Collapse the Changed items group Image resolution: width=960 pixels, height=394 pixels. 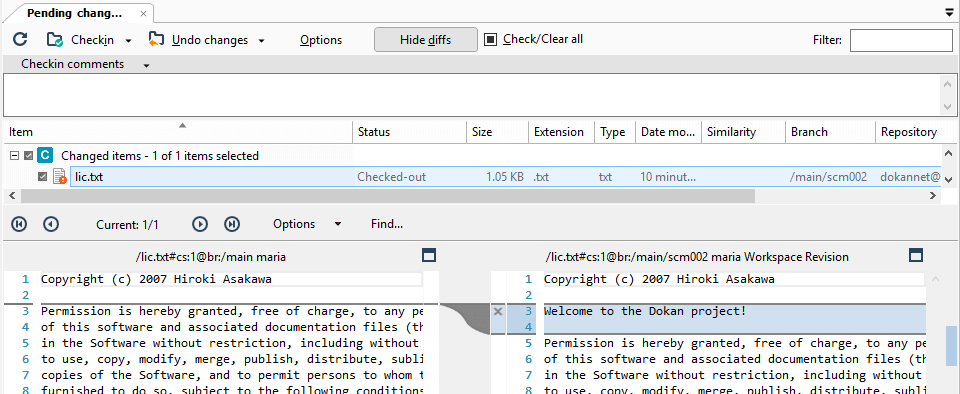[14, 156]
